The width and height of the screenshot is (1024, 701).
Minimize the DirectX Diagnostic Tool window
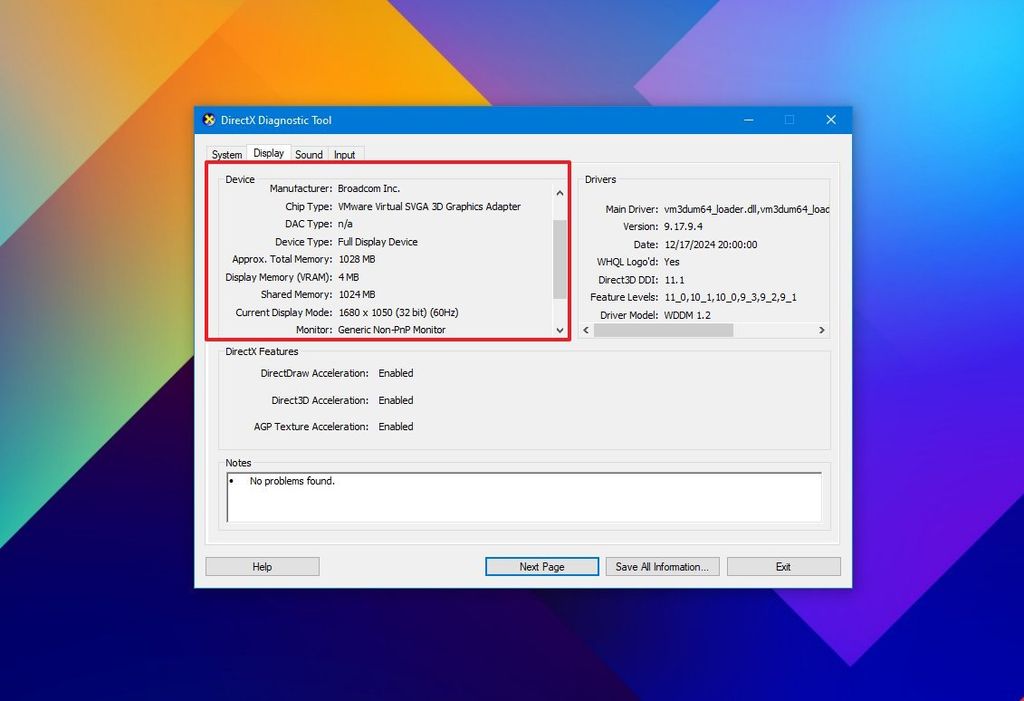[x=748, y=119]
